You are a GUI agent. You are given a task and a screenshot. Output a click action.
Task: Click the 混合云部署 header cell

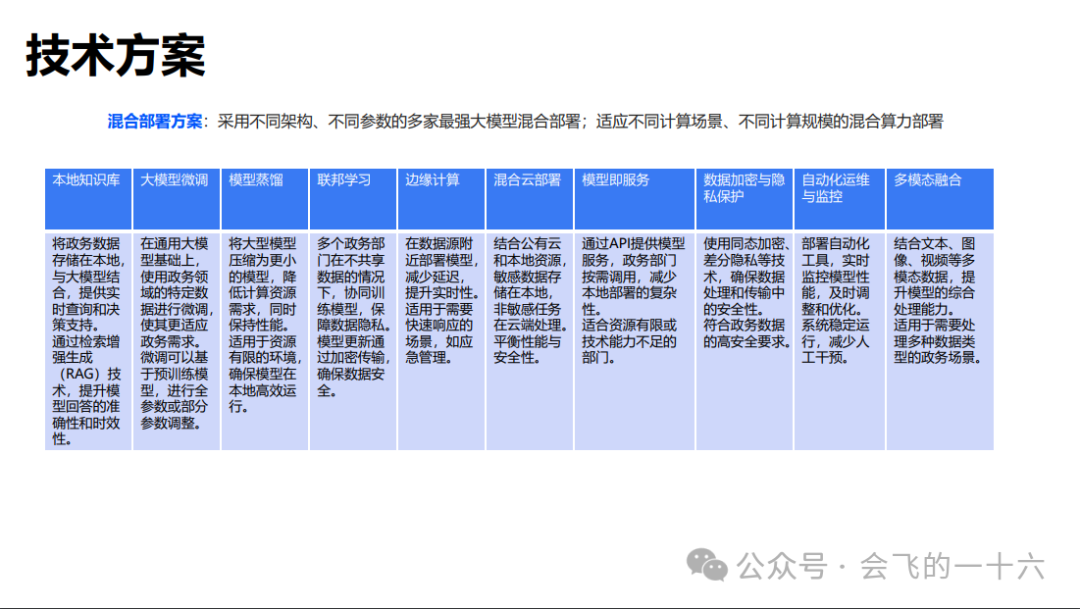[529, 198]
